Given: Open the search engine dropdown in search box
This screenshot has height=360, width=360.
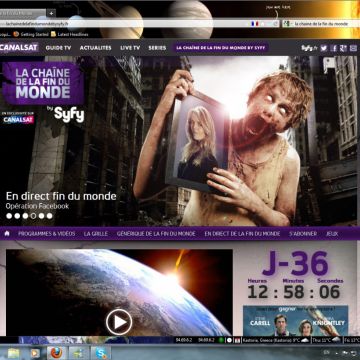Looking at the screenshot, I should tap(287, 24).
